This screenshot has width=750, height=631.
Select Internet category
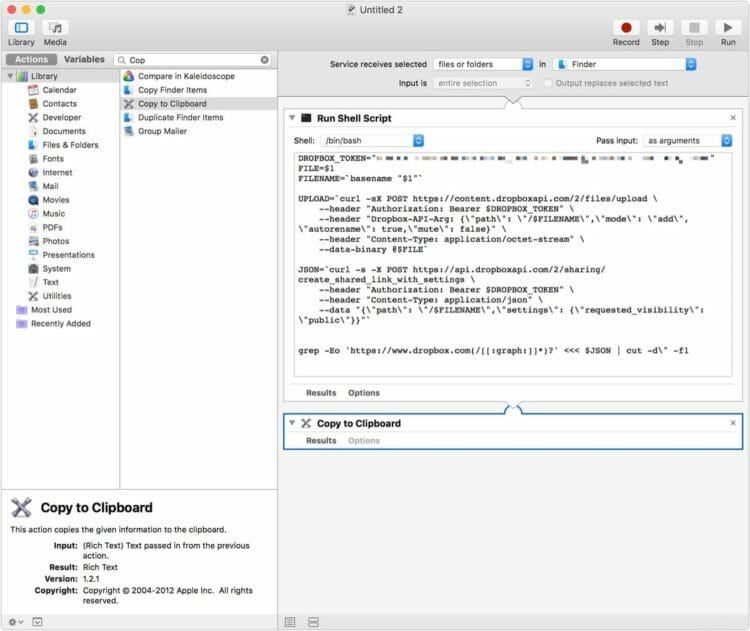click(x=57, y=172)
